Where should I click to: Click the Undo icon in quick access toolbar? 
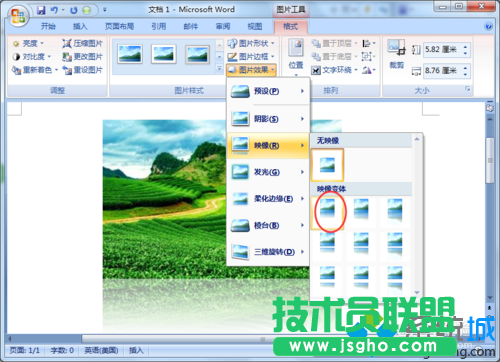point(54,10)
